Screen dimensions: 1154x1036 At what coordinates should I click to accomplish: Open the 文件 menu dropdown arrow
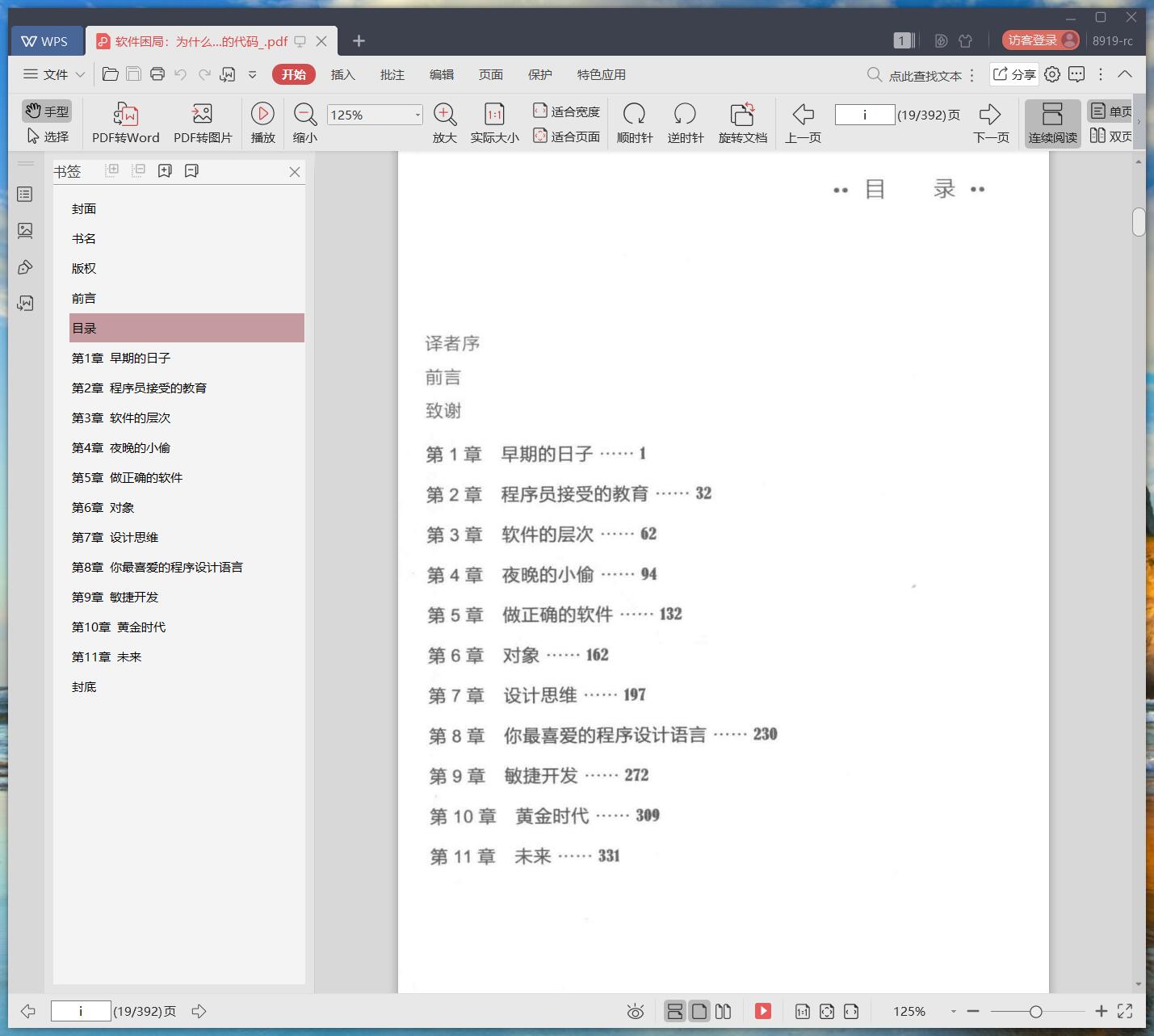click(x=80, y=74)
